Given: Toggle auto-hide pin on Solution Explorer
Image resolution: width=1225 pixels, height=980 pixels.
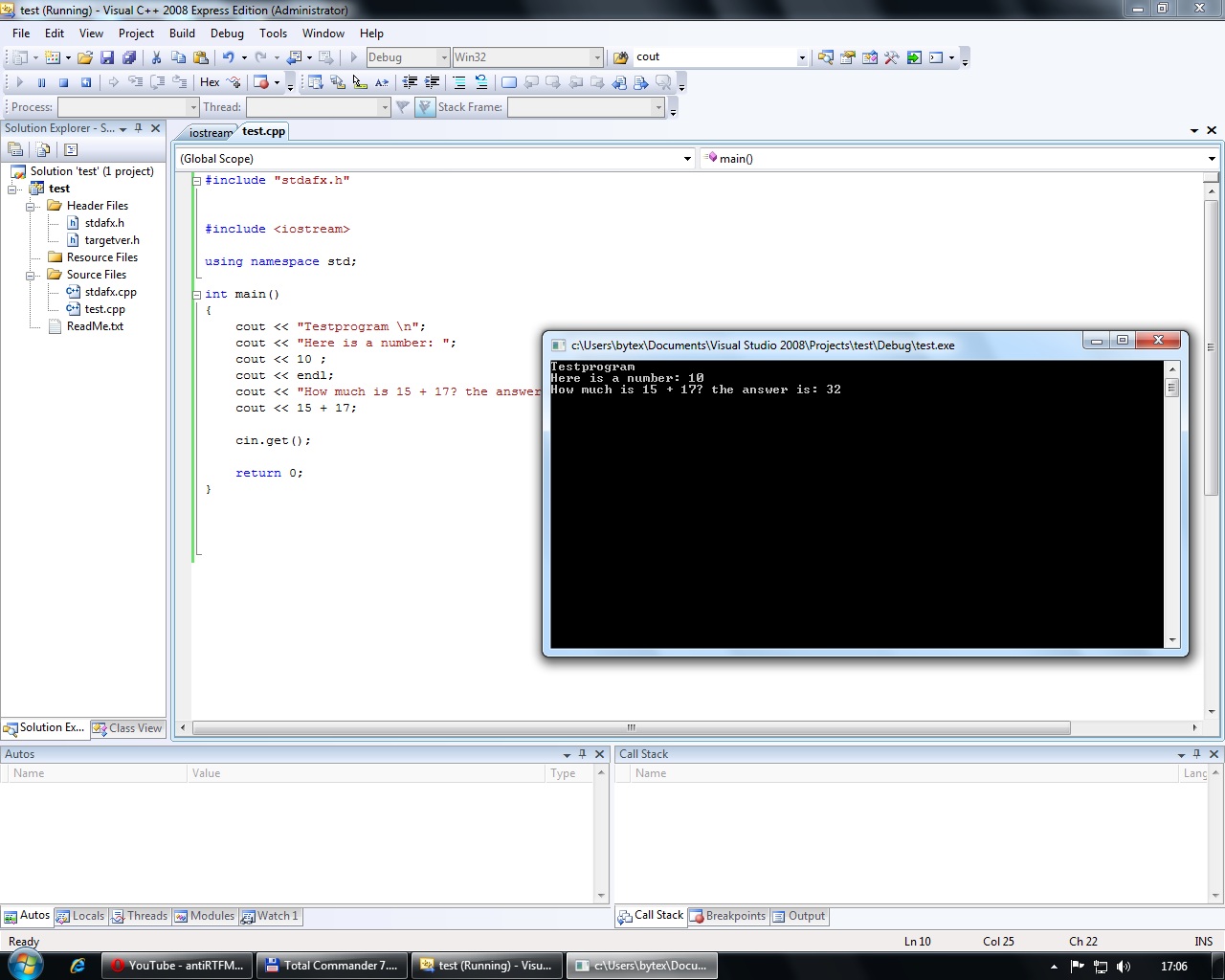Looking at the screenshot, I should pos(139,128).
